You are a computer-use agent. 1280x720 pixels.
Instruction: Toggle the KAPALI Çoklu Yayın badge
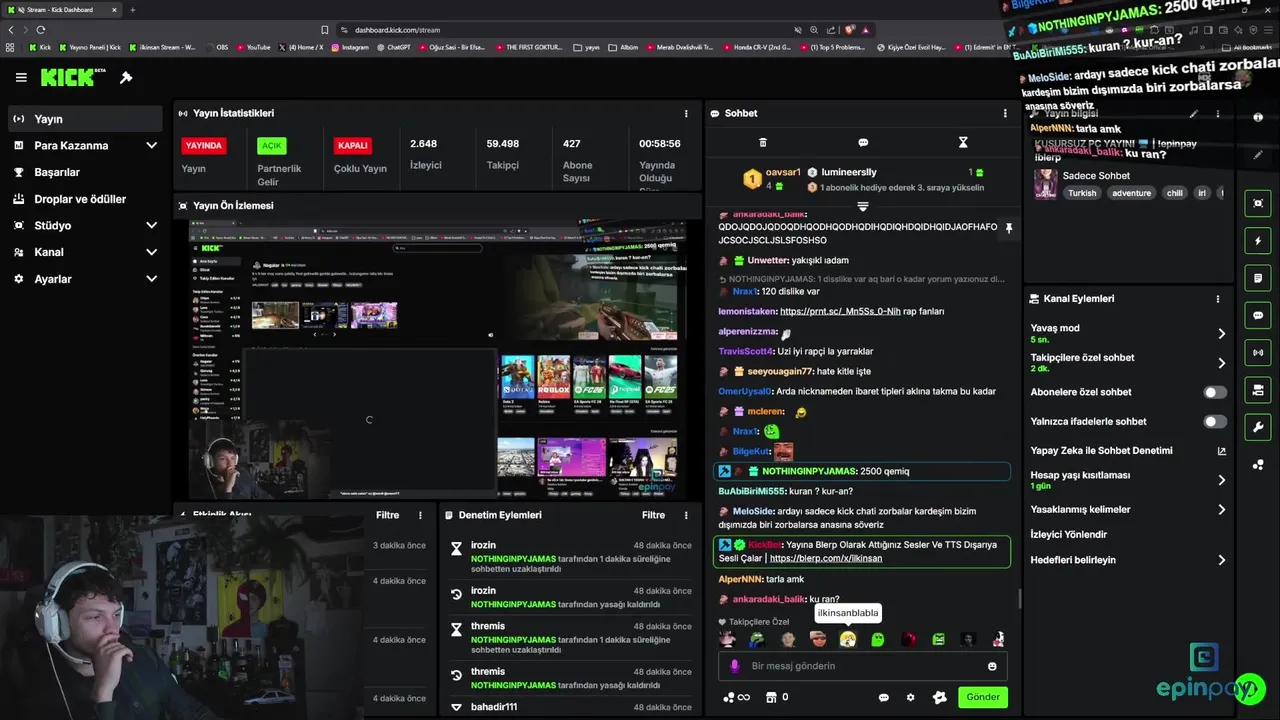(x=352, y=145)
